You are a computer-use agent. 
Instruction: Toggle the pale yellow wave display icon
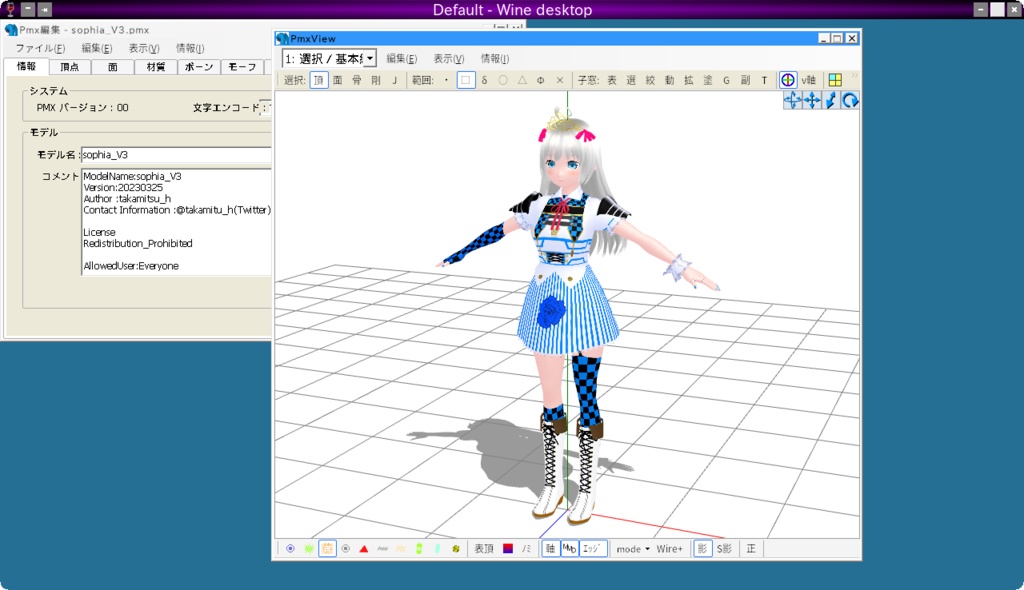(401, 549)
